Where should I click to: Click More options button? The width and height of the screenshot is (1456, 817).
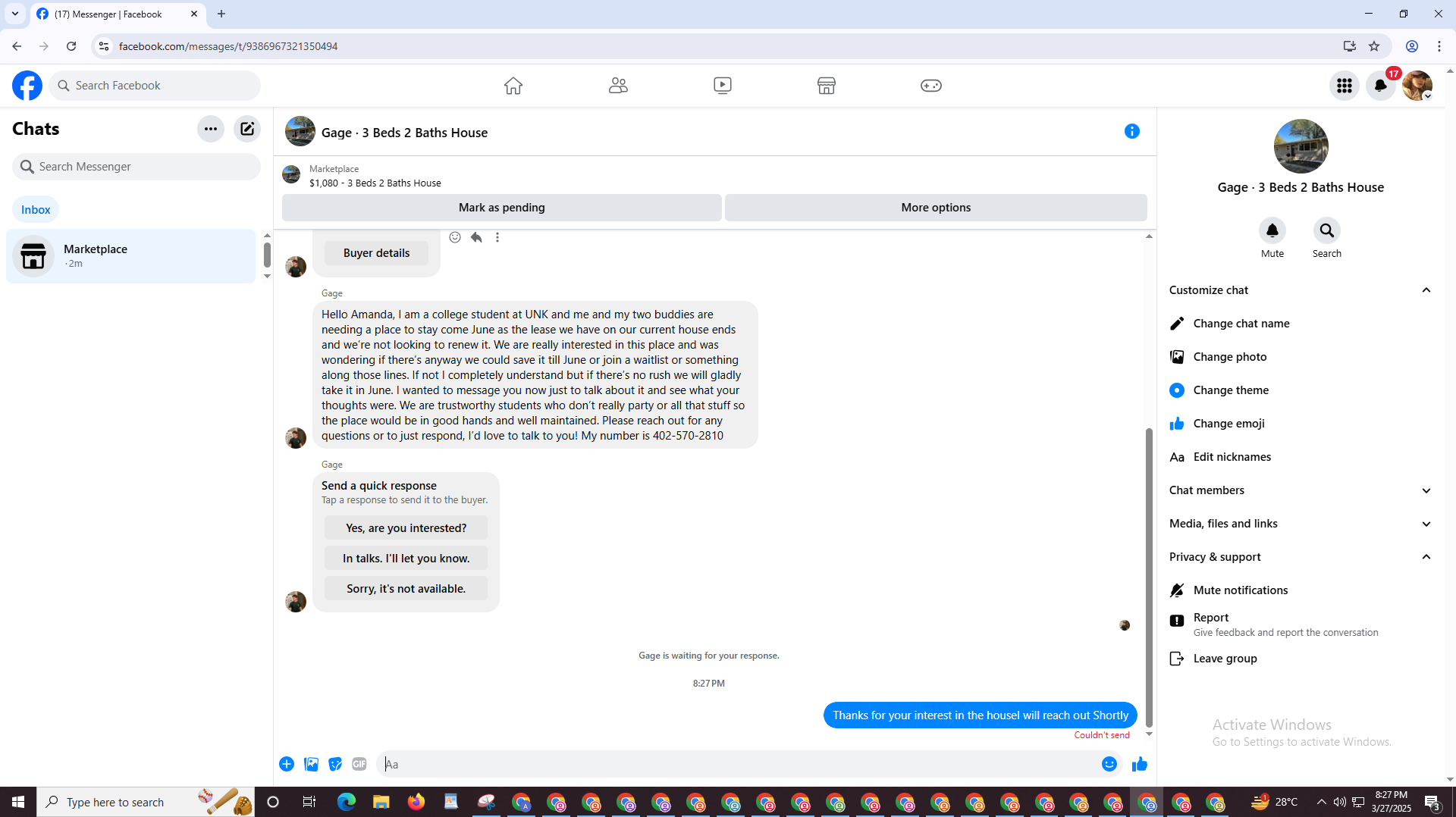(936, 208)
